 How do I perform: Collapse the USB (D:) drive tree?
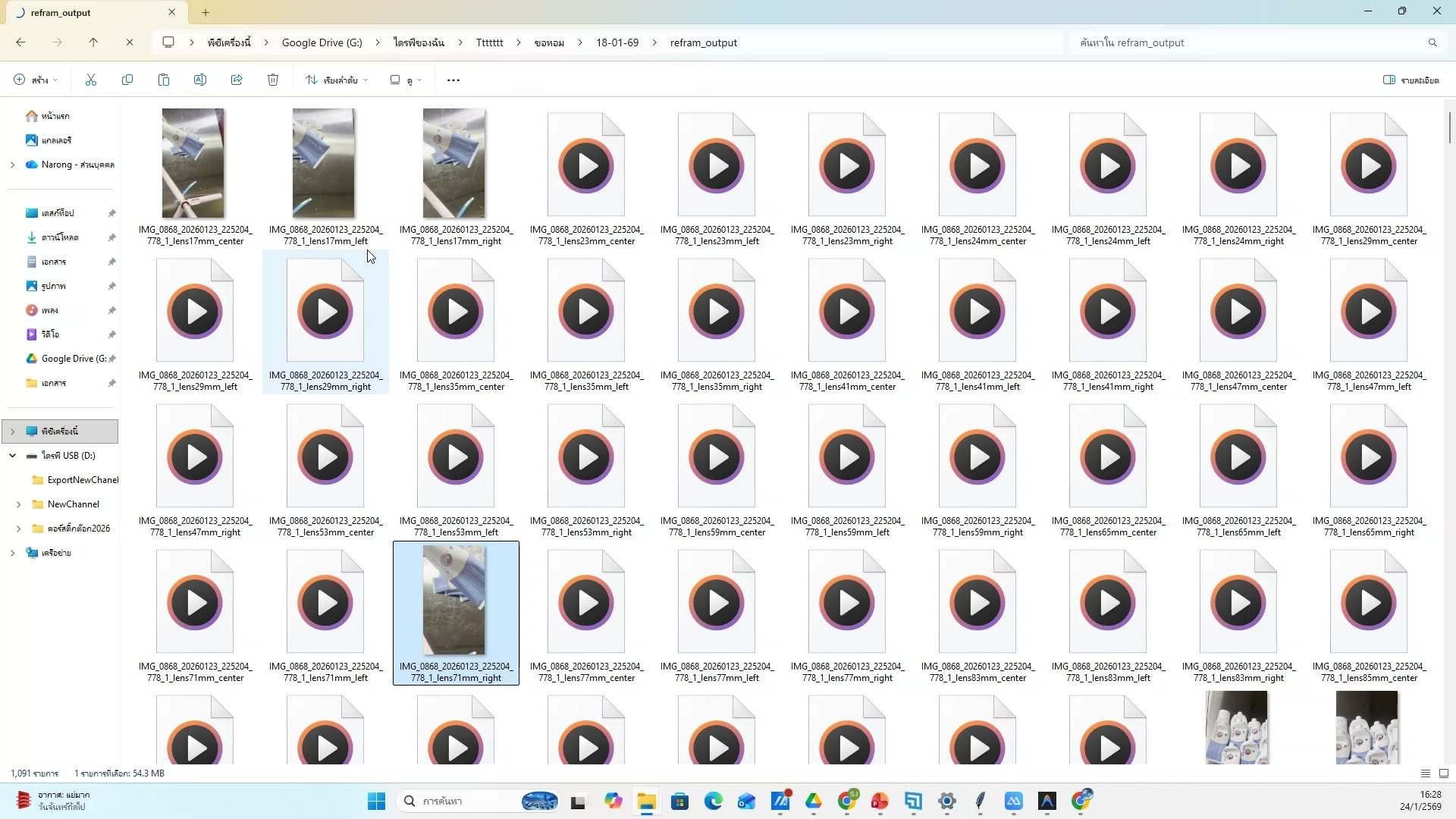12,456
